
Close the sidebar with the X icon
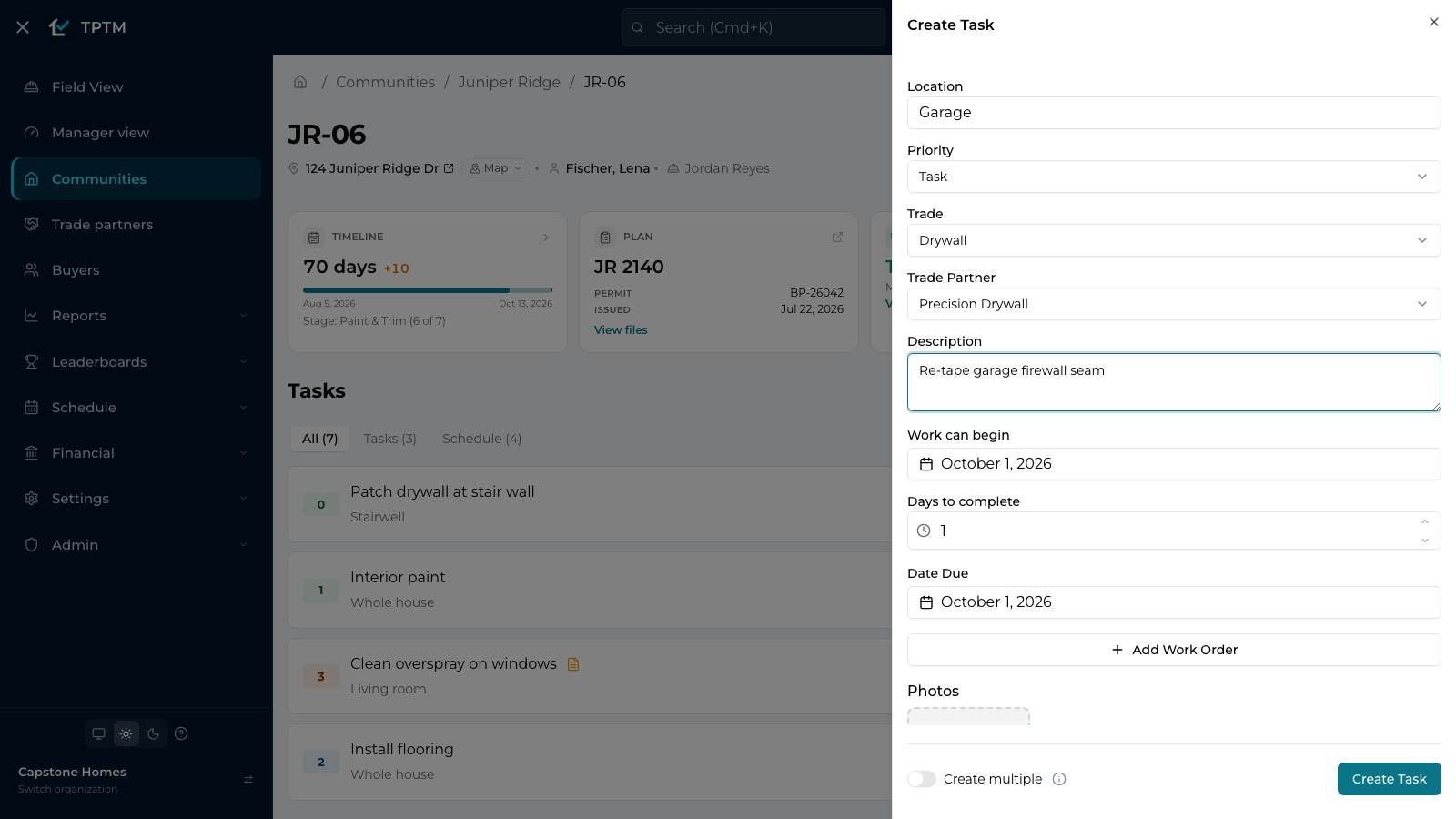tap(23, 27)
